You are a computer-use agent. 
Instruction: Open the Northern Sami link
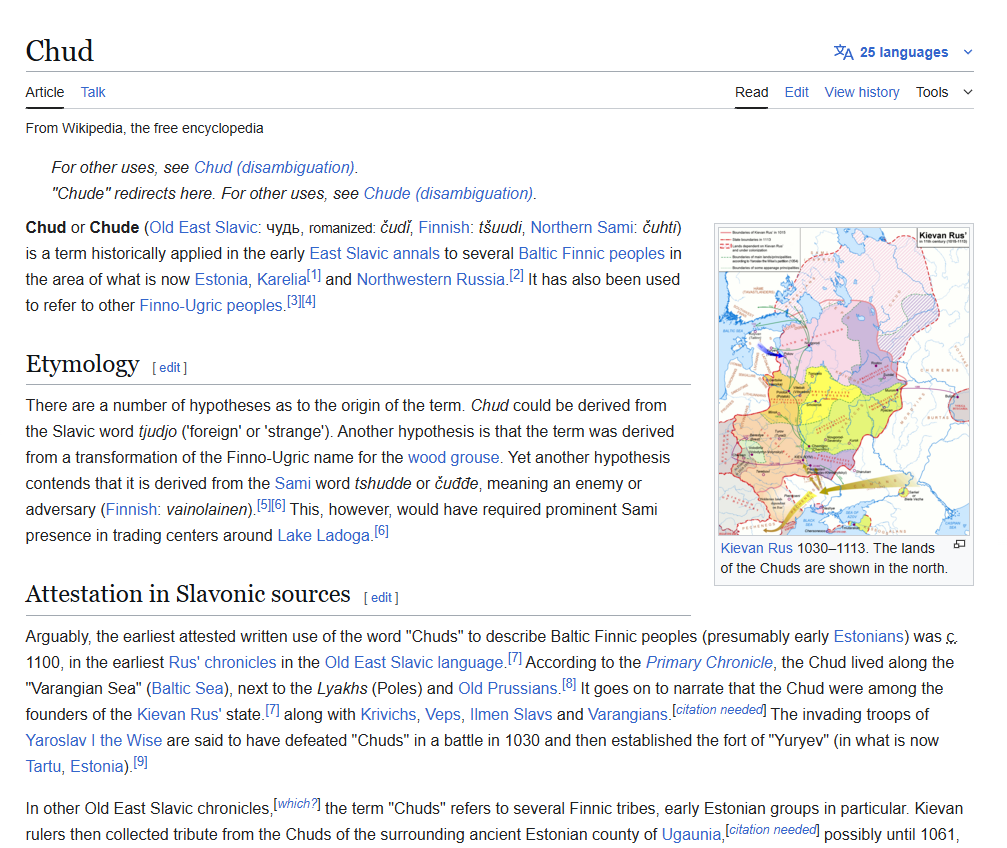(x=581, y=227)
